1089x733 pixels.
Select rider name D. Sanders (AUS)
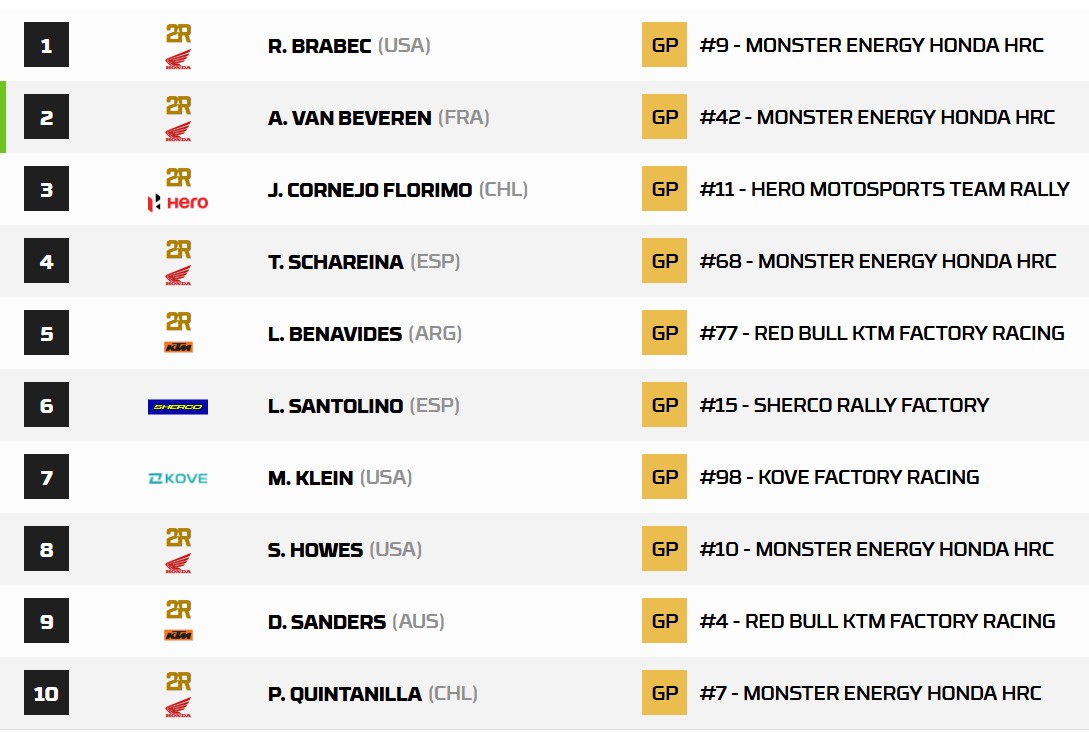click(x=356, y=622)
